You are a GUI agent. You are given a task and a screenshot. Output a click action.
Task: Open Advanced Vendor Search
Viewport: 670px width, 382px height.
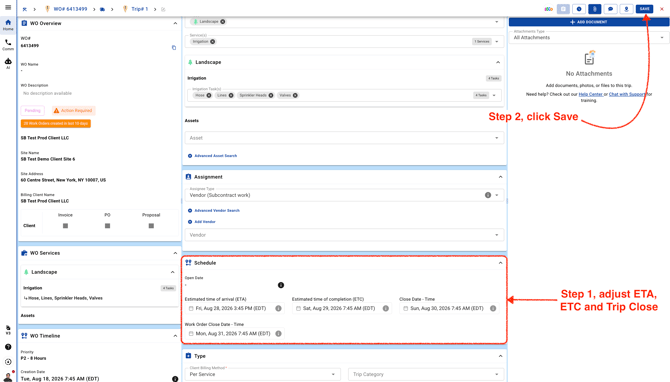214,211
